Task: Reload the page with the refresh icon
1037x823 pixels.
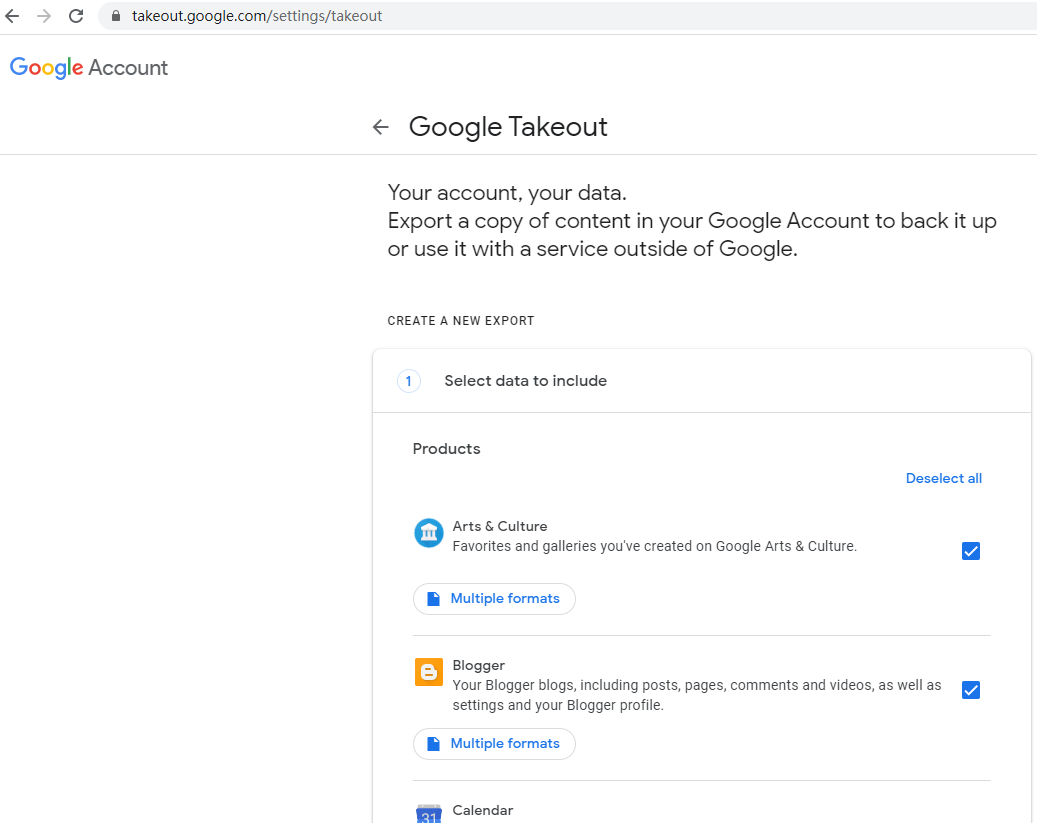Action: pos(76,16)
